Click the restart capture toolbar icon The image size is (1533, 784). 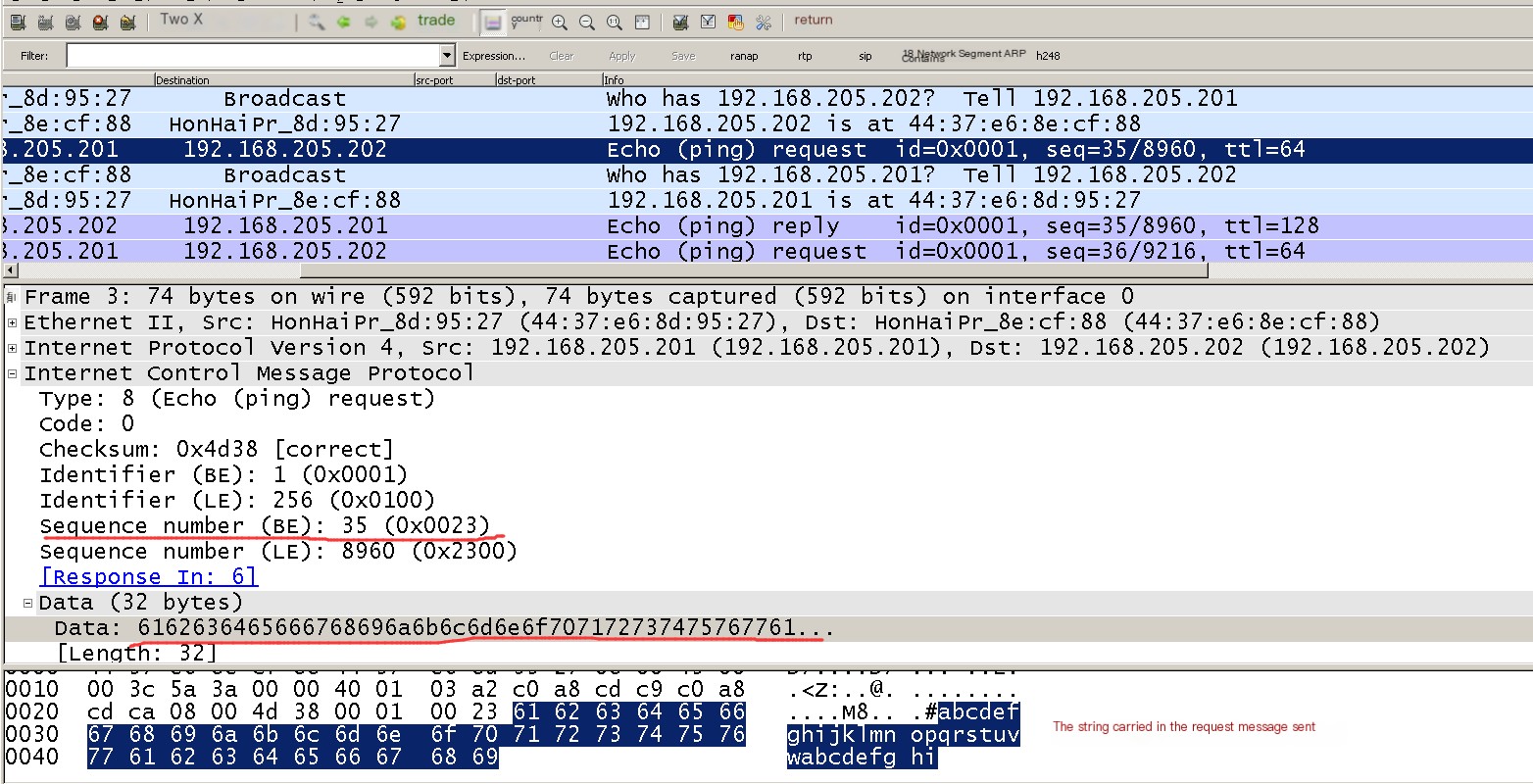click(x=127, y=21)
